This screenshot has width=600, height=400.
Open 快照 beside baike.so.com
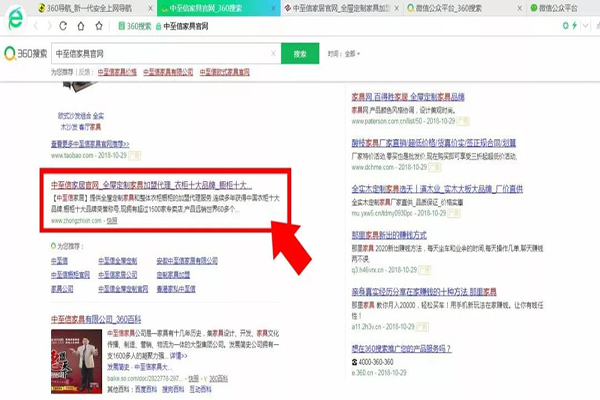click(193, 379)
